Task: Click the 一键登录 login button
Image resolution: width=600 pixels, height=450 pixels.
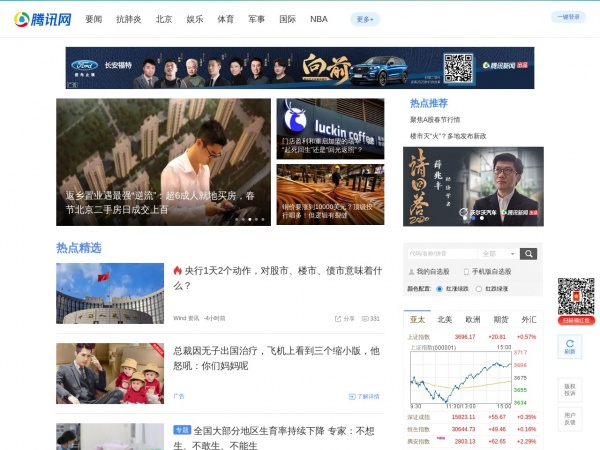Action: coord(568,17)
